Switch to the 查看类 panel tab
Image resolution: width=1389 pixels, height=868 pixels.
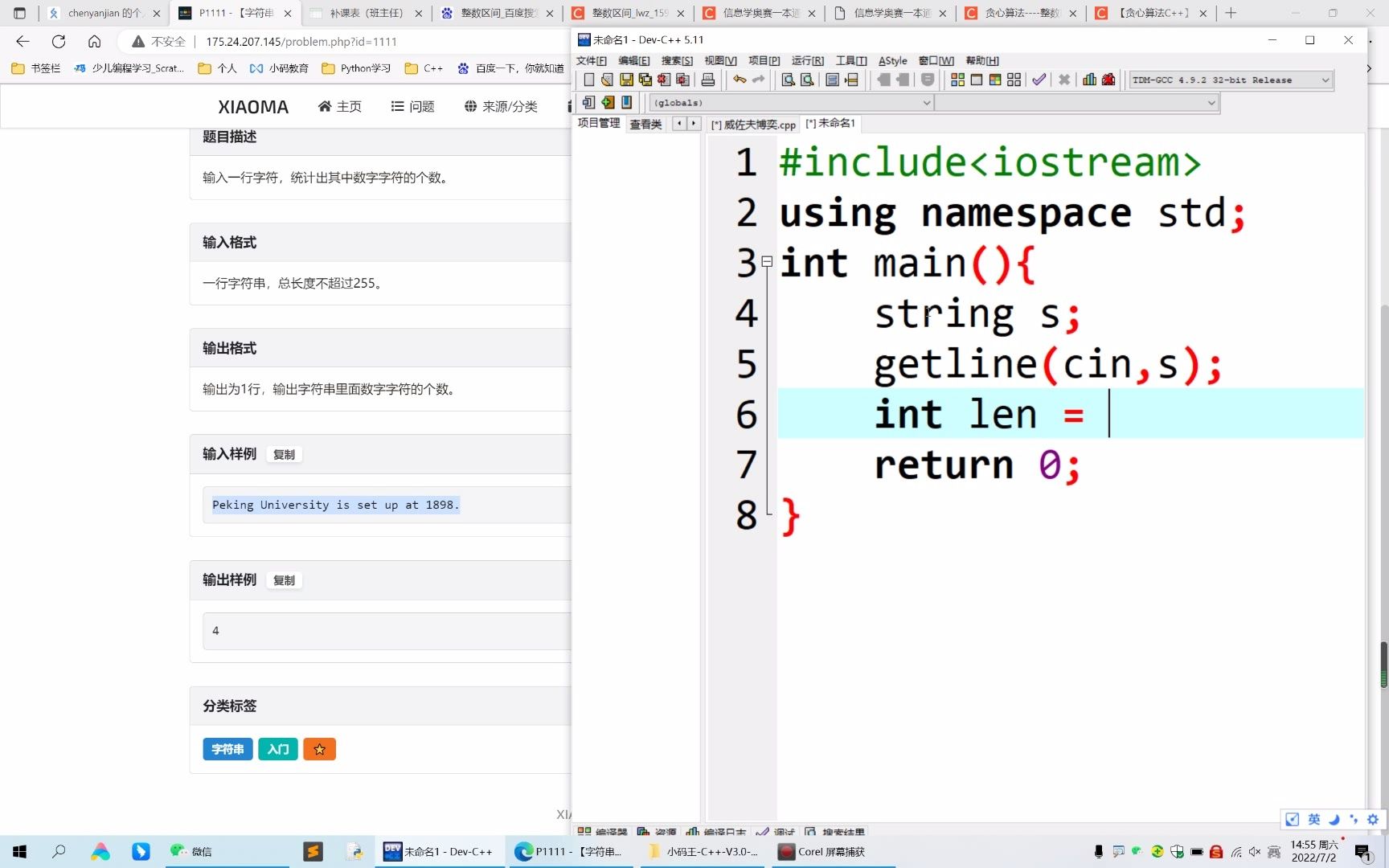(x=645, y=124)
